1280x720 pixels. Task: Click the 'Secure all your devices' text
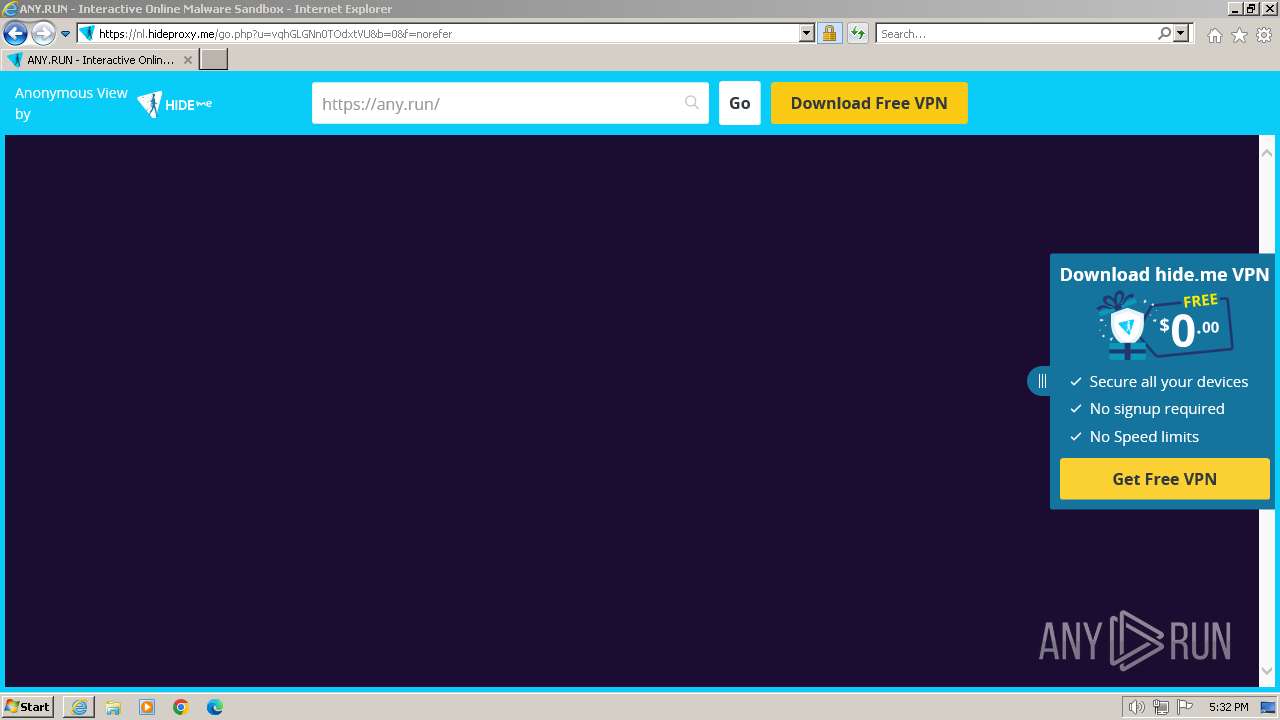(x=1169, y=381)
